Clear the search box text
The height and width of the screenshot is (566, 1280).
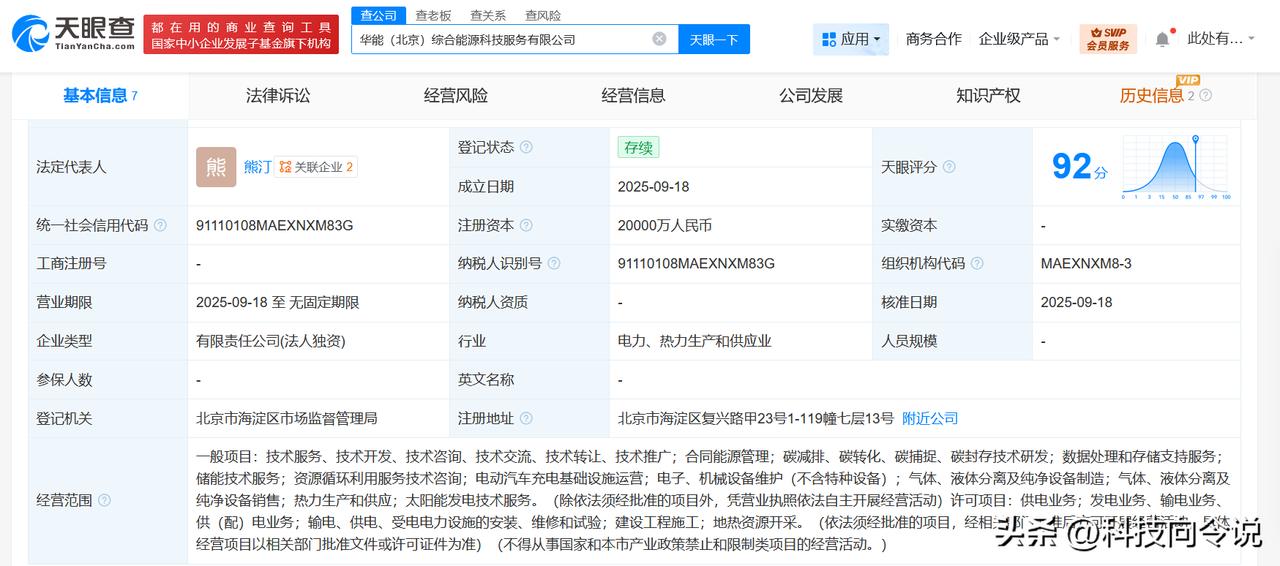[x=659, y=39]
